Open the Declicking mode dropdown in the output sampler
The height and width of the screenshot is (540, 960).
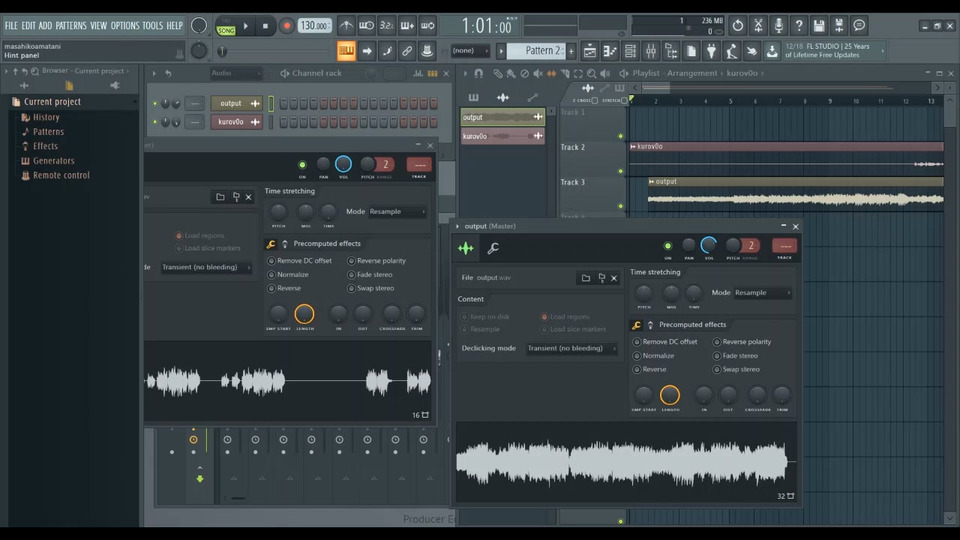click(571, 348)
